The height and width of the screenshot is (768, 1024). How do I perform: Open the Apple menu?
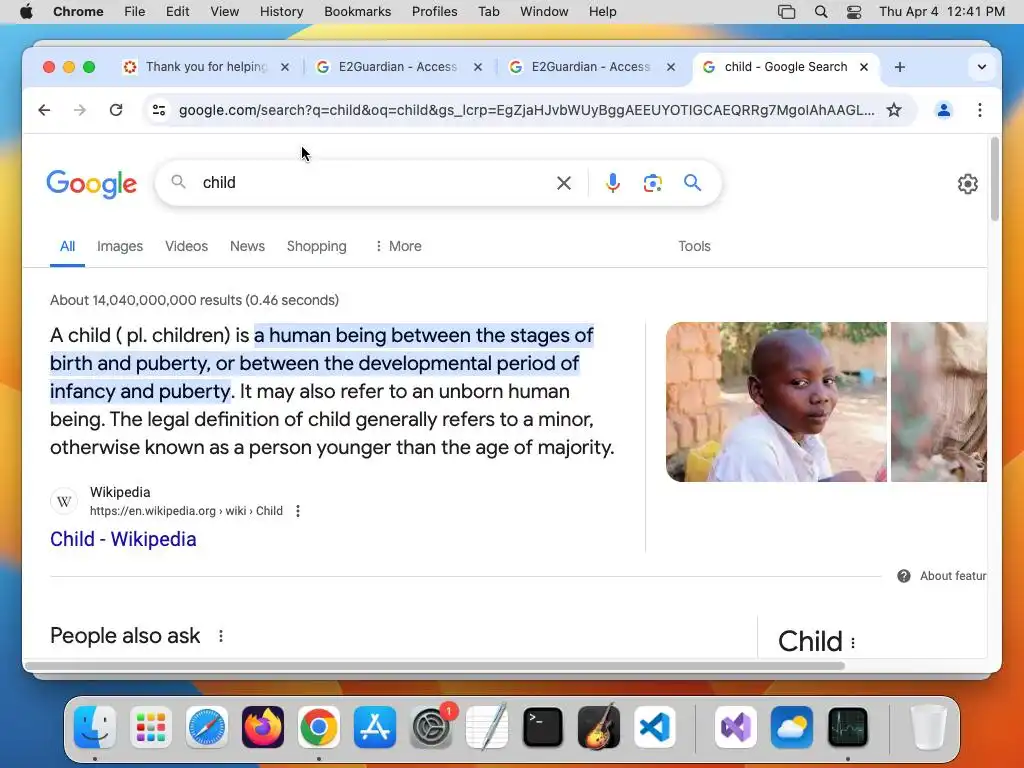tap(26, 12)
